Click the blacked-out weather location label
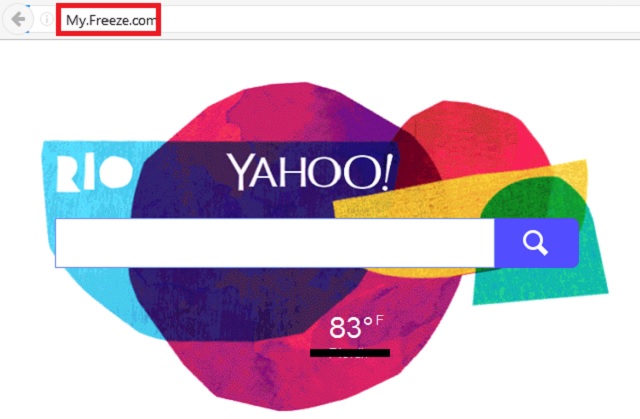The height and width of the screenshot is (419, 640). tap(350, 353)
